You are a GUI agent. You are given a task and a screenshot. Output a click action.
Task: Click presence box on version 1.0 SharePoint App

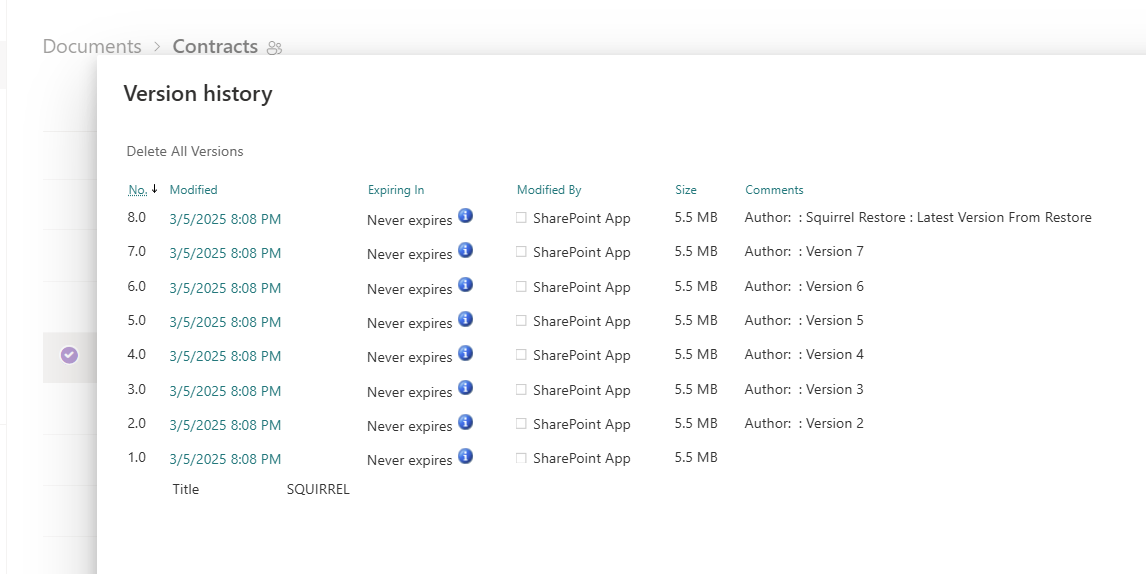click(x=521, y=458)
